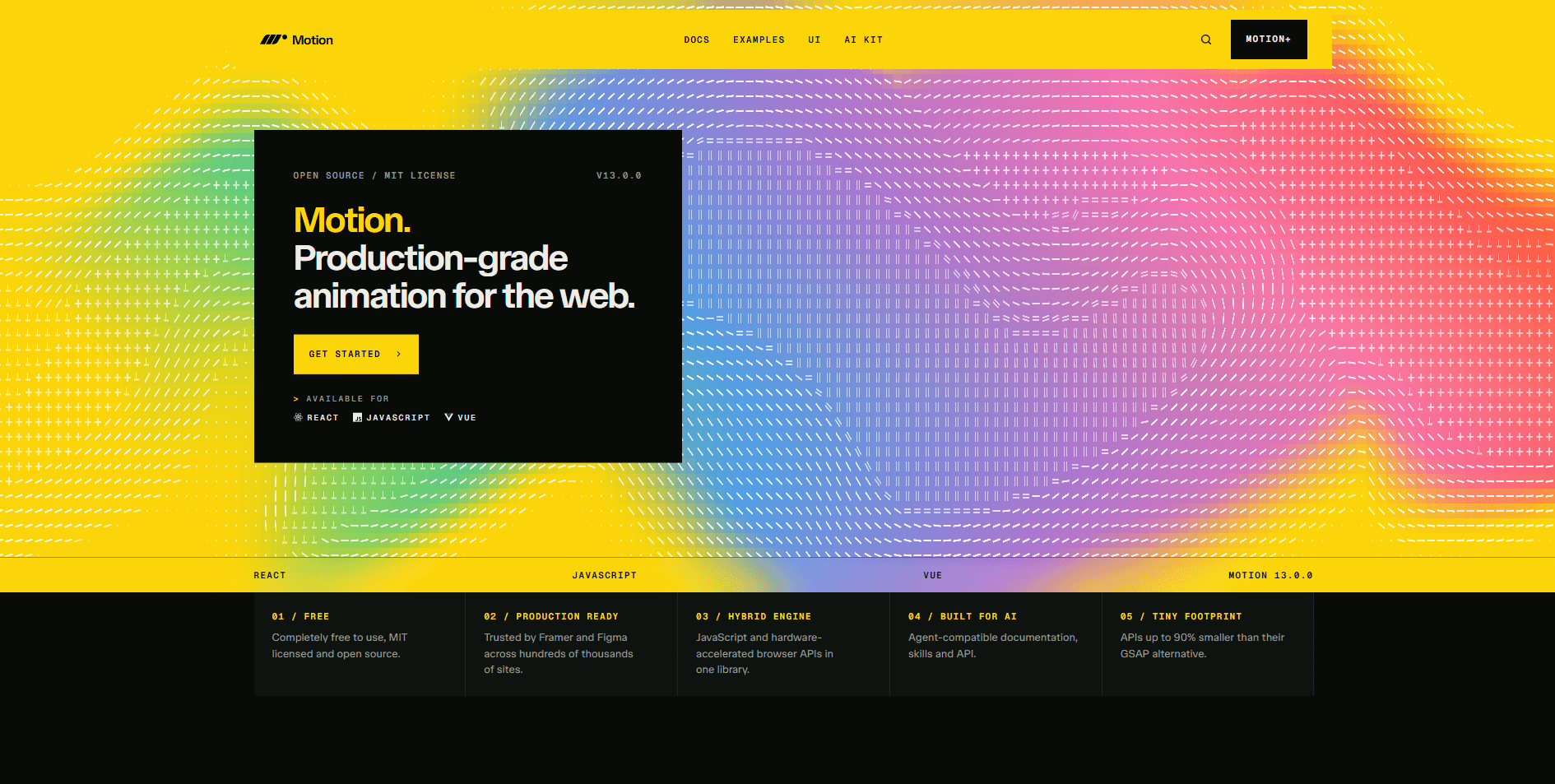Click VUE in the yellow strip above the cards
The height and width of the screenshot is (784, 1555).
click(x=933, y=576)
